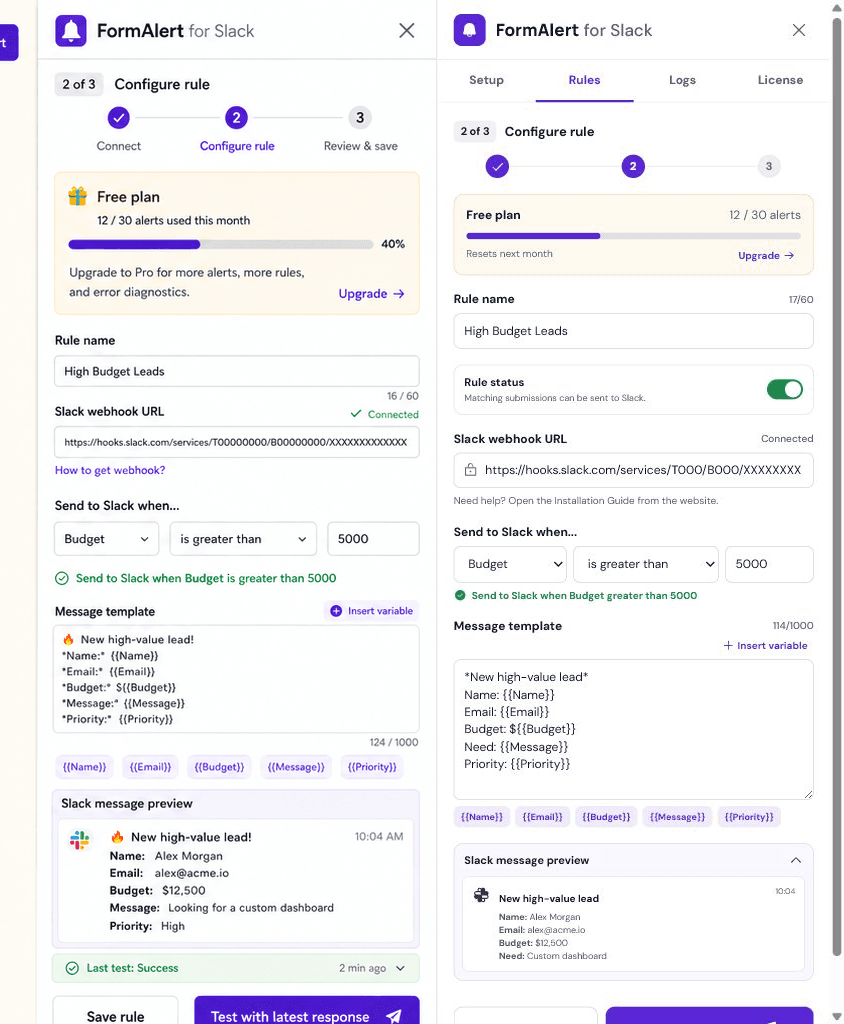Click completed step checkmark in right panel

(x=497, y=166)
